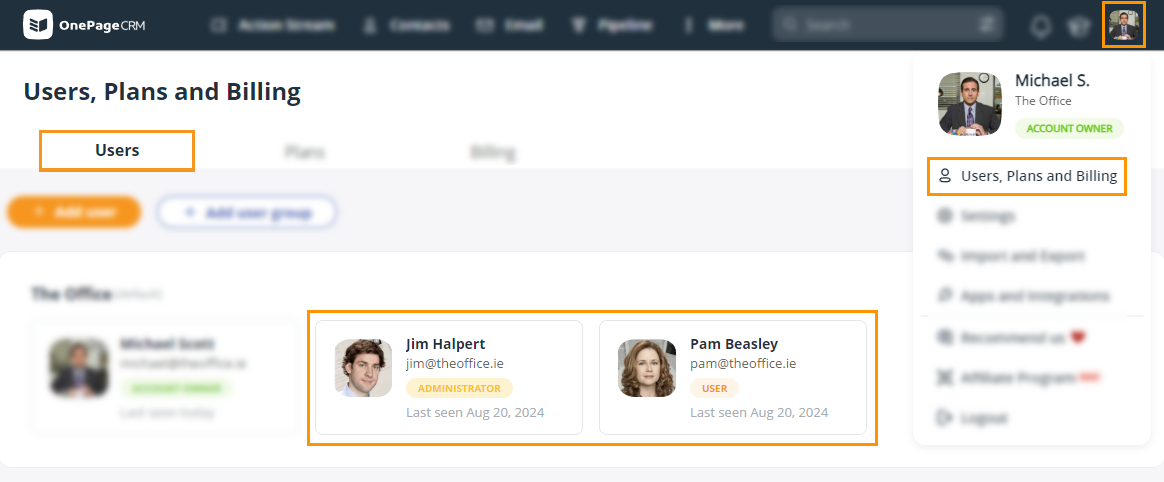Choose Import and Export in profile menu
Screen dimensions: 1164x482
click(x=1011, y=256)
